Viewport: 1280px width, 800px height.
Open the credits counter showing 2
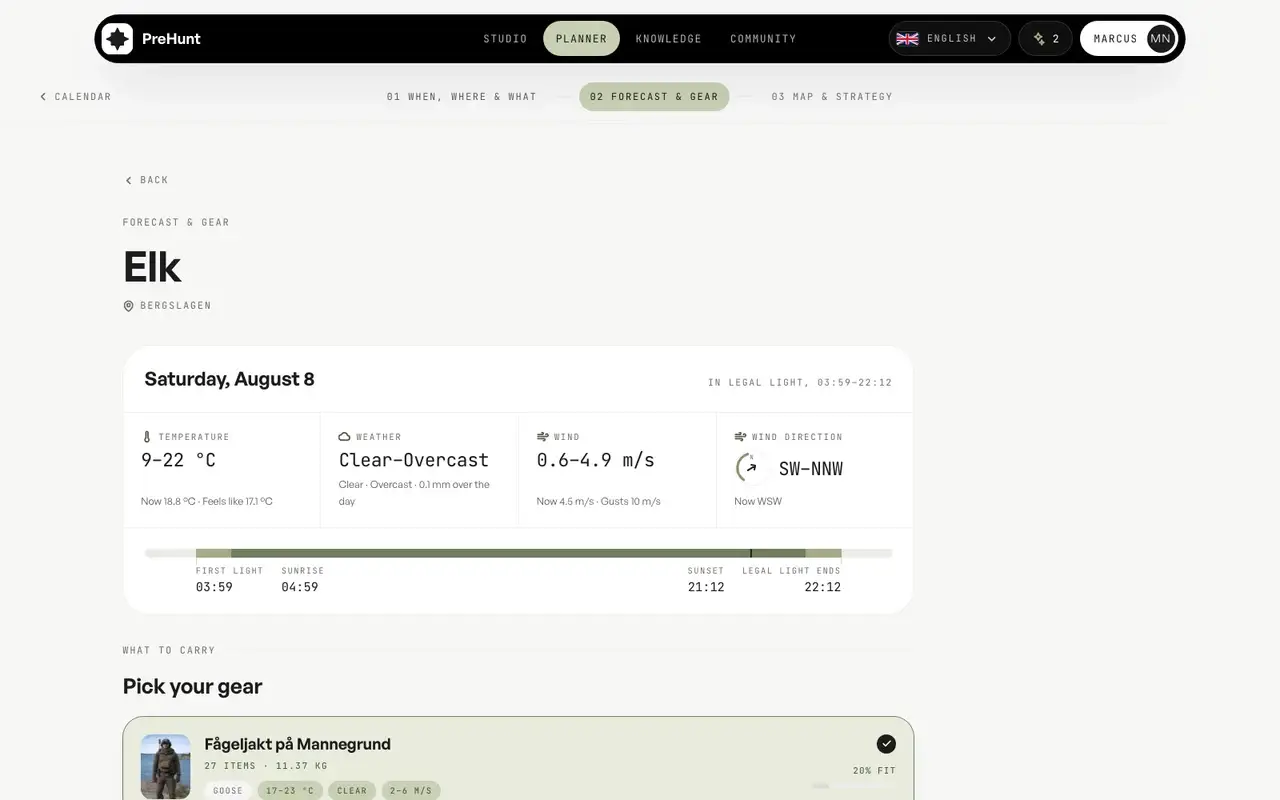[x=1045, y=39]
